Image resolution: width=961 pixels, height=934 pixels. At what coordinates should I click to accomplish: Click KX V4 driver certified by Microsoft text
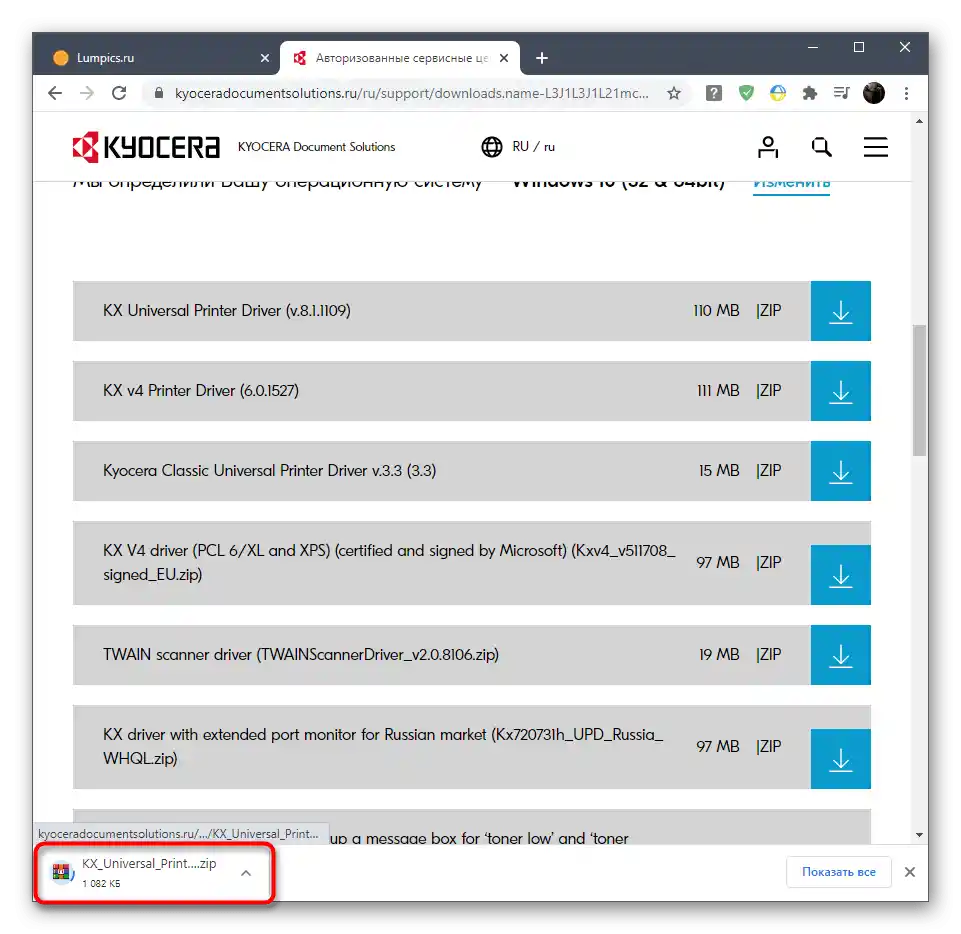pos(389,563)
